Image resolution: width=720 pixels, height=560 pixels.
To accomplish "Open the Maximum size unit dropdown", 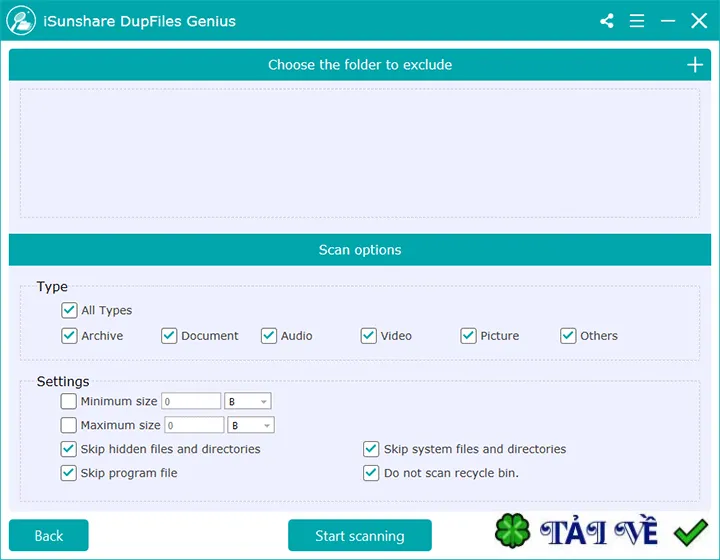I will pos(251,425).
